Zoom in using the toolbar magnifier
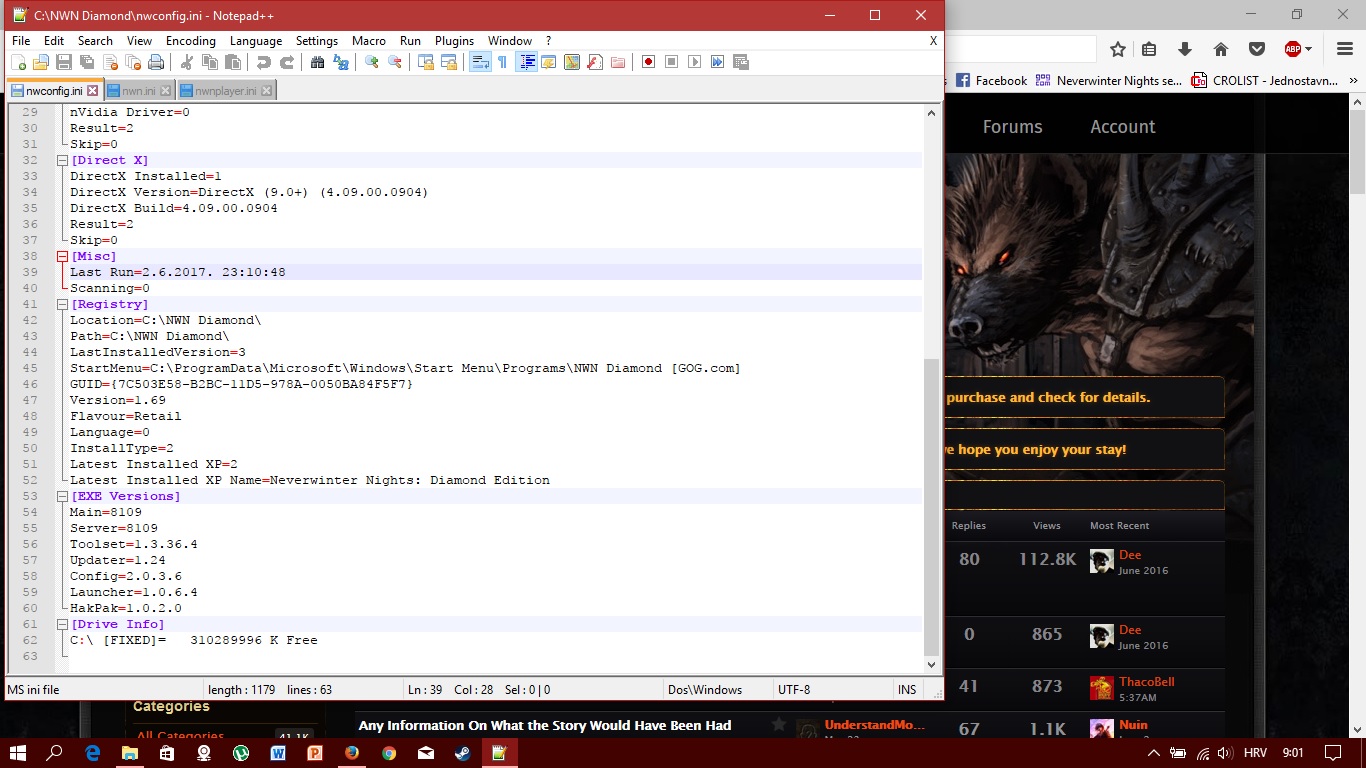 372,62
